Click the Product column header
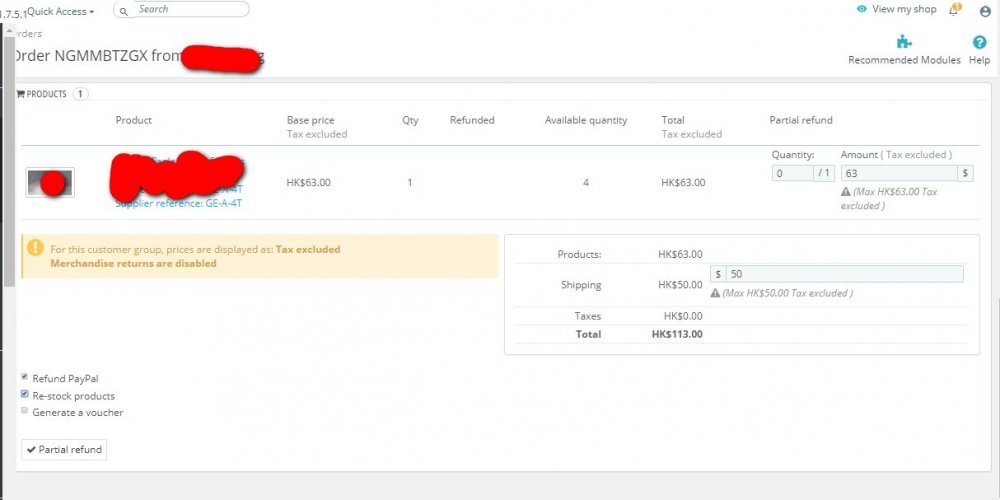 [x=133, y=120]
